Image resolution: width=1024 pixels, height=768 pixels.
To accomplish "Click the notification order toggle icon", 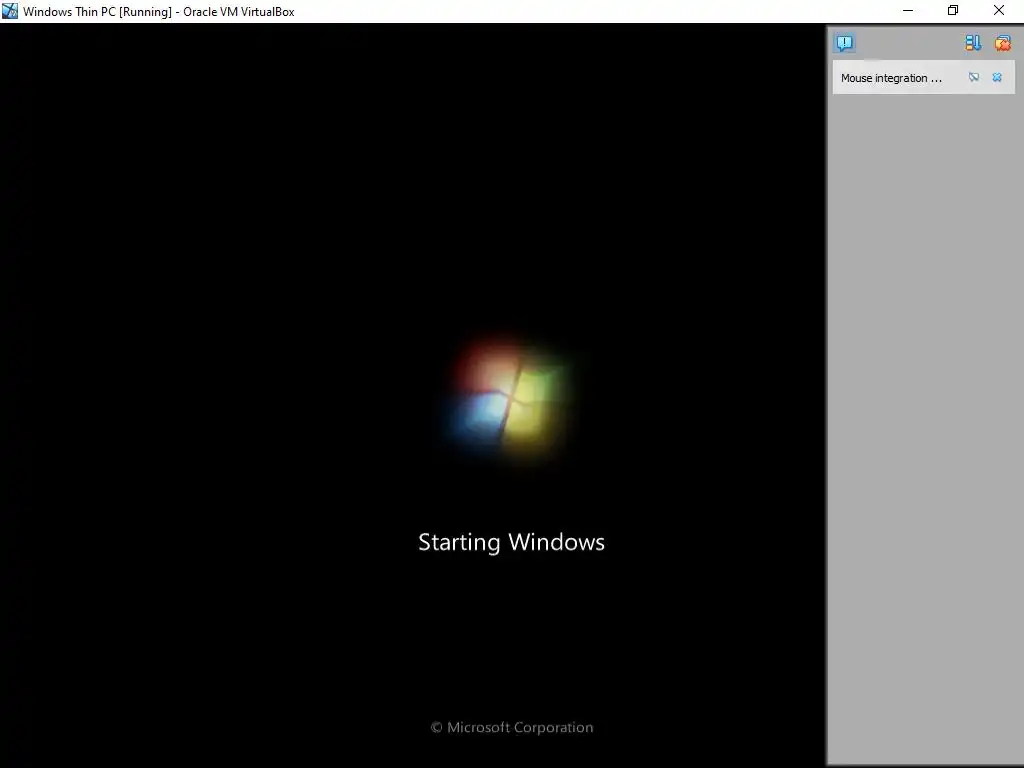I will click(x=973, y=43).
